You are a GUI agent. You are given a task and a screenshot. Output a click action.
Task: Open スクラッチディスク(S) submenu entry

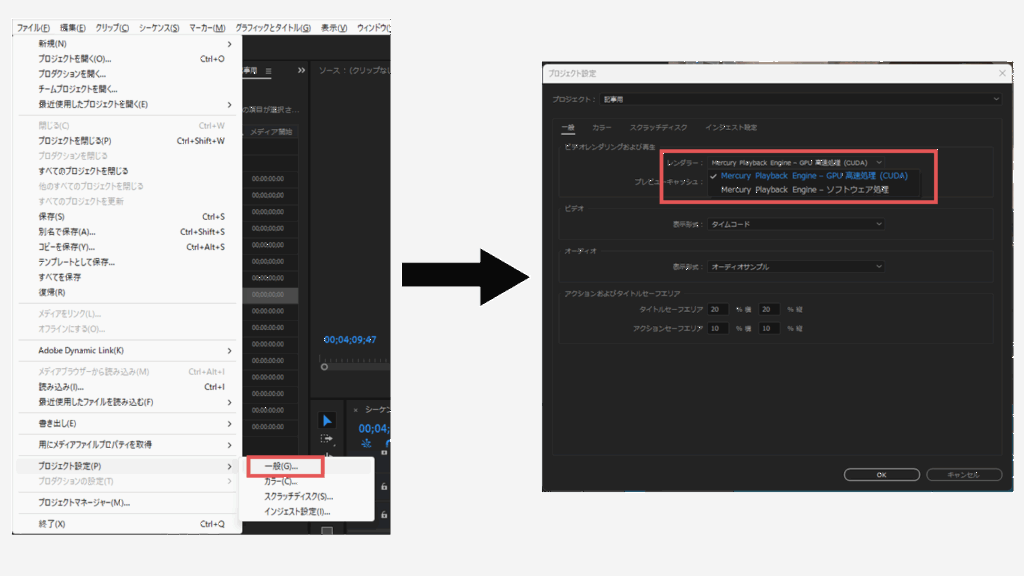coord(298,496)
